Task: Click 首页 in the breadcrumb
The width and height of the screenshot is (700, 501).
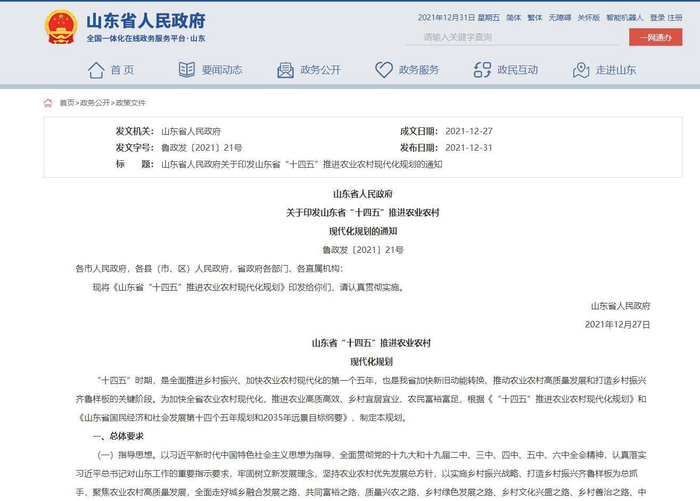Action: pyautogui.click(x=67, y=103)
